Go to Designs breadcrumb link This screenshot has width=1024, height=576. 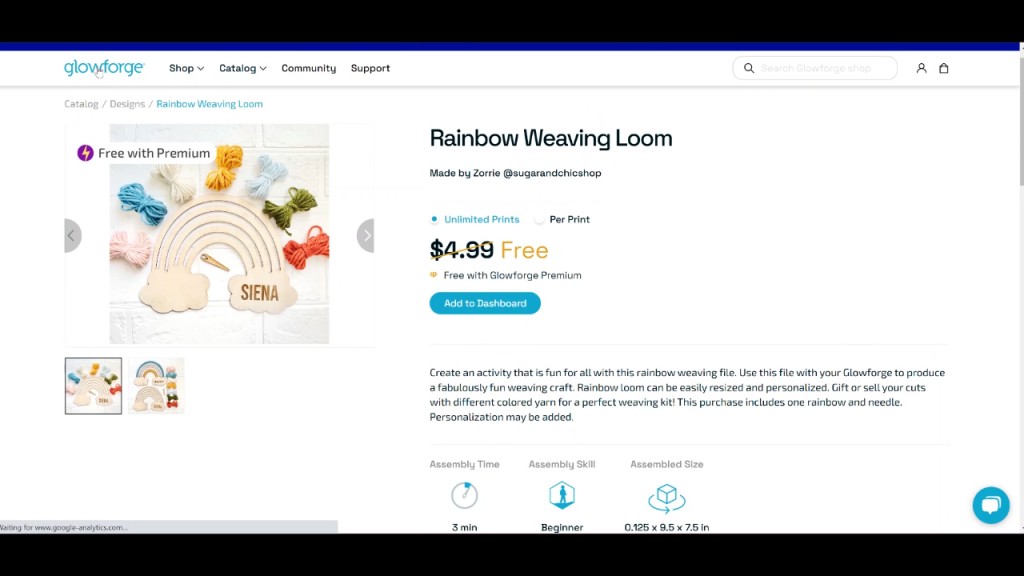point(127,104)
